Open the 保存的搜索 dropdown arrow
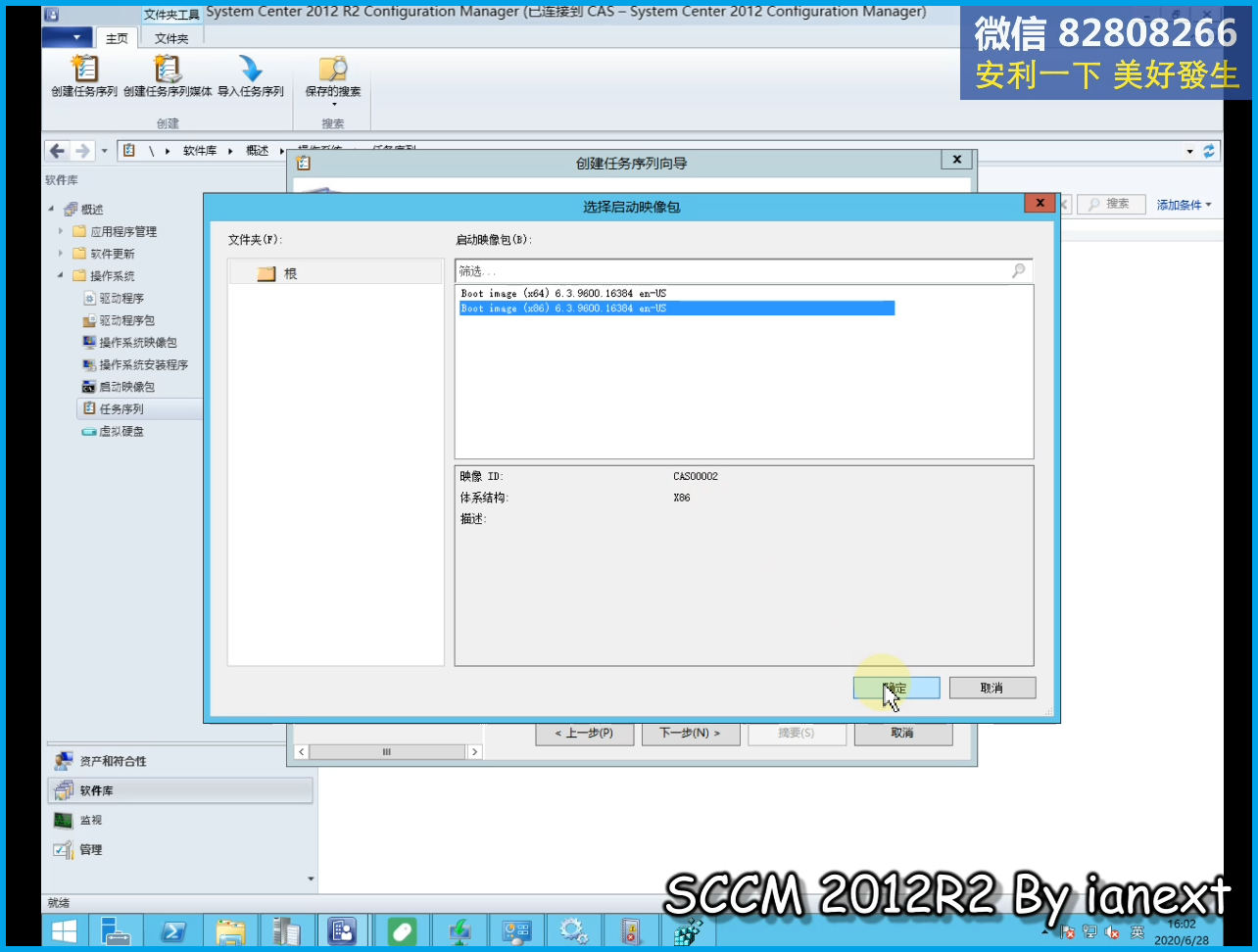Viewport: 1258px width, 952px height. pyautogui.click(x=333, y=105)
